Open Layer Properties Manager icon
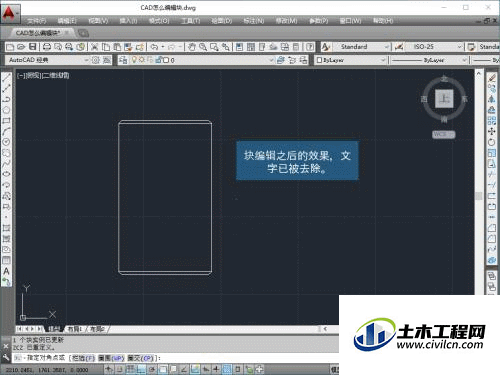500x375 pixels. pos(123,60)
